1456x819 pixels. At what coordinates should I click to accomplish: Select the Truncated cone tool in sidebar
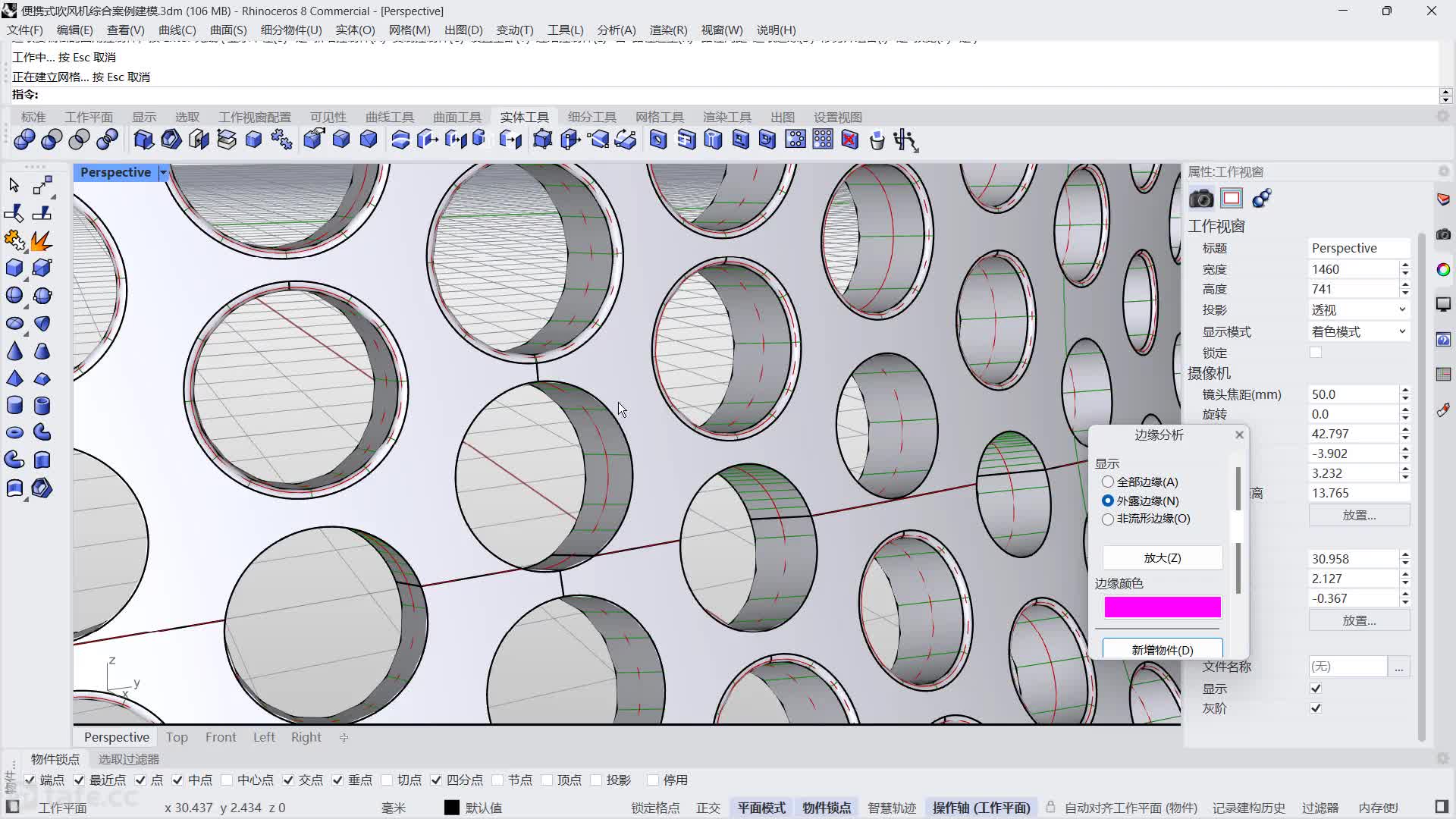pyautogui.click(x=42, y=351)
